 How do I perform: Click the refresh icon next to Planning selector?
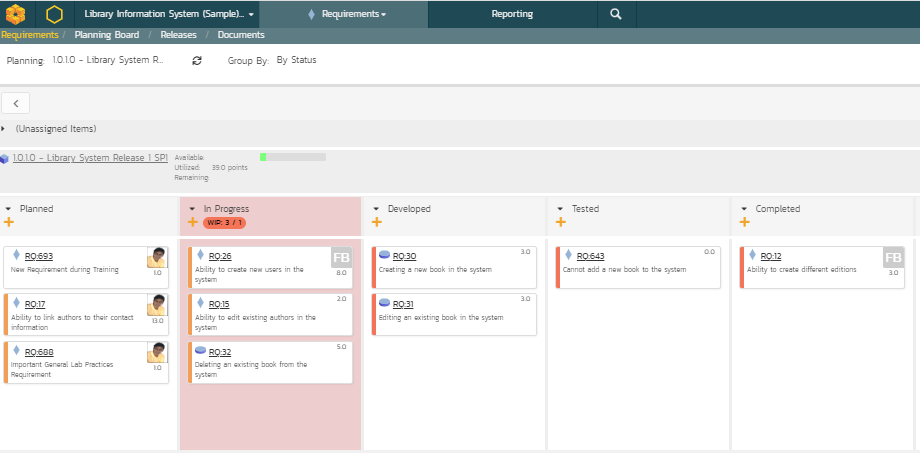(x=197, y=61)
